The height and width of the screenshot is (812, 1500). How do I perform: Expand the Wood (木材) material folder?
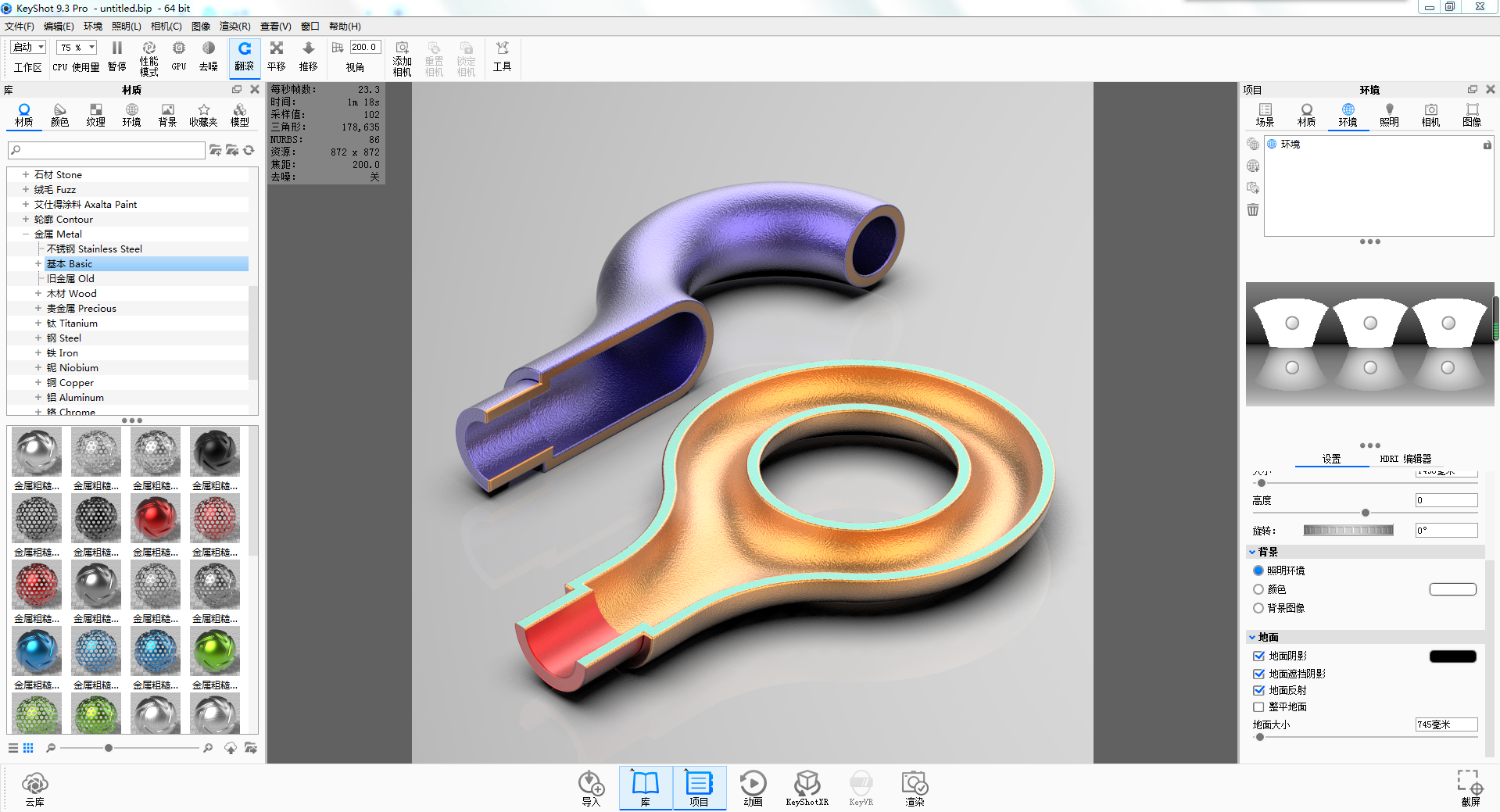point(38,294)
